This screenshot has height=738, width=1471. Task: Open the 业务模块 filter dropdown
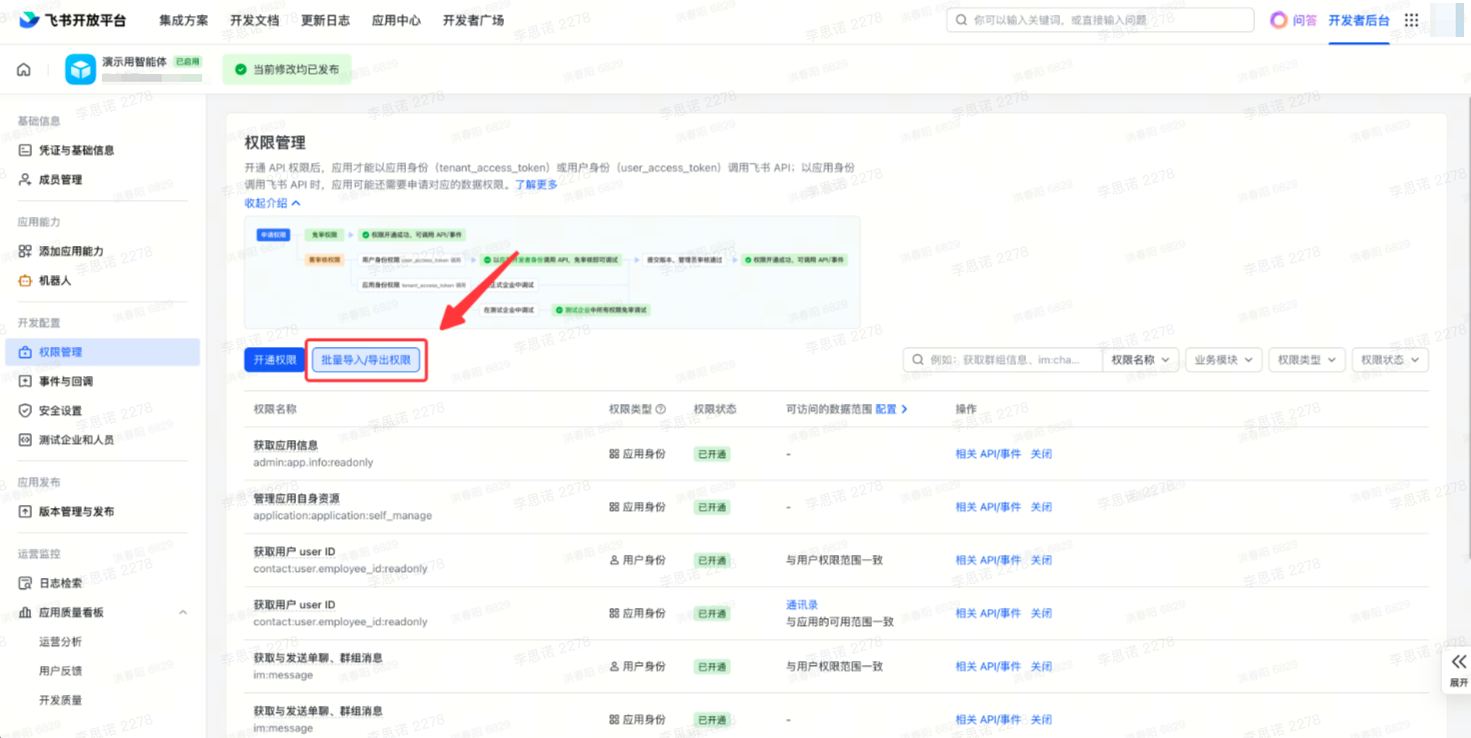[x=1223, y=360]
